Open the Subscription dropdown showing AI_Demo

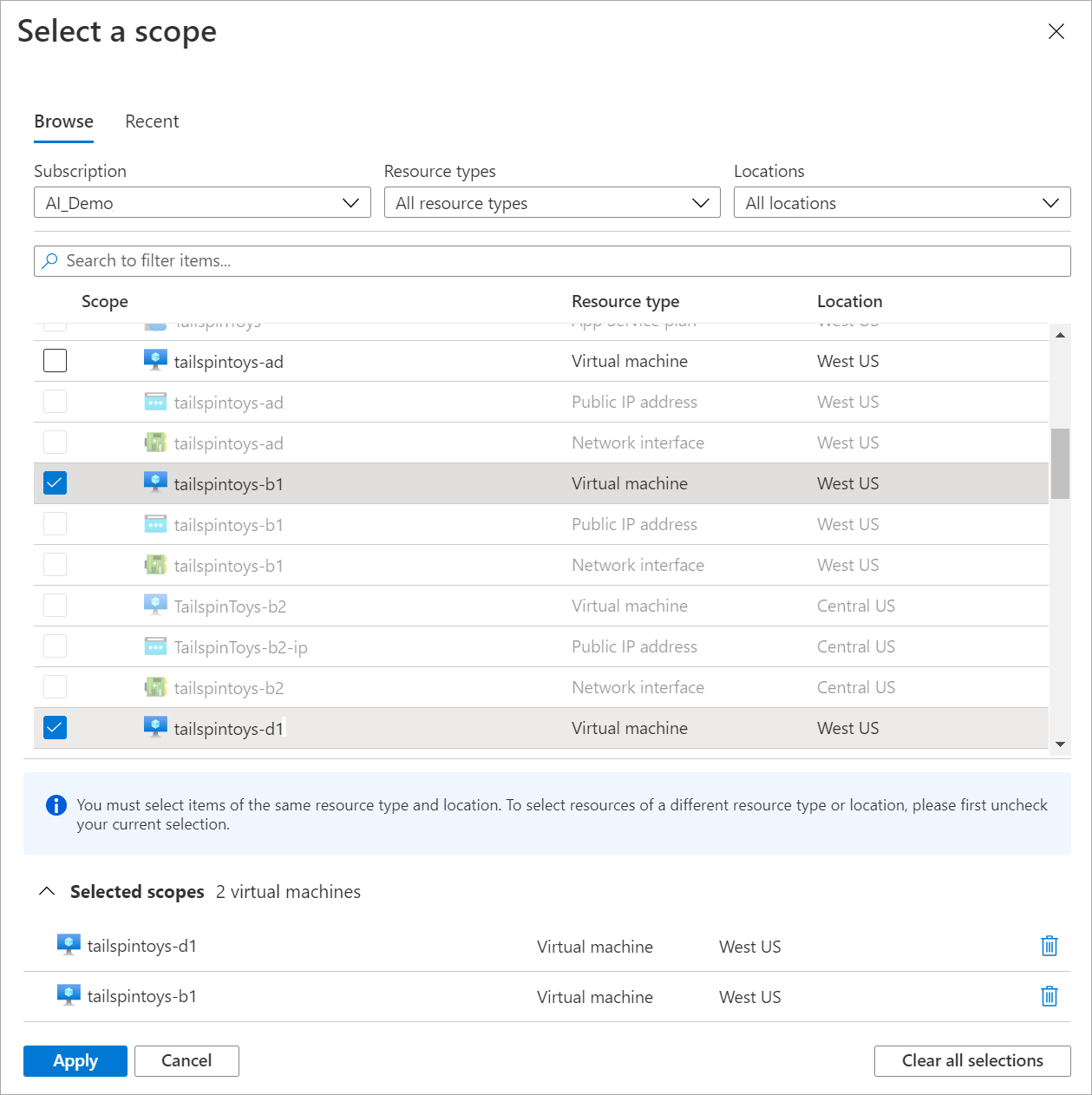202,203
